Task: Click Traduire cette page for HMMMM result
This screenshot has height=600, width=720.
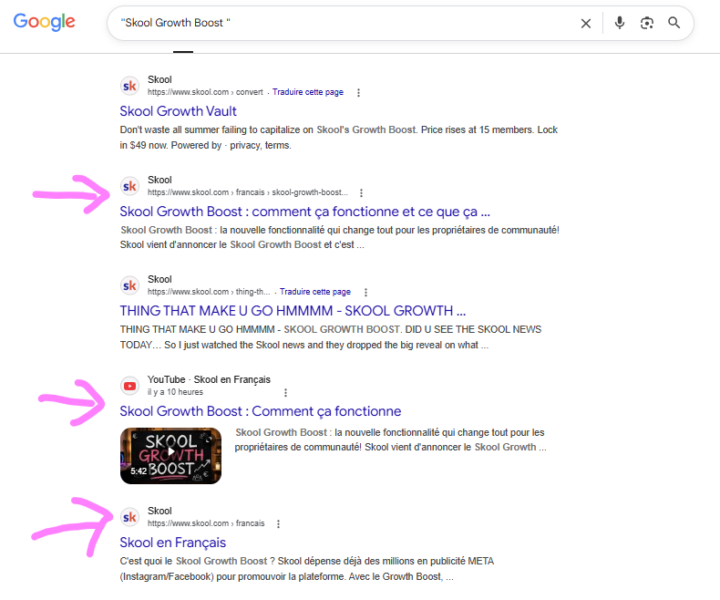Action: tap(315, 292)
